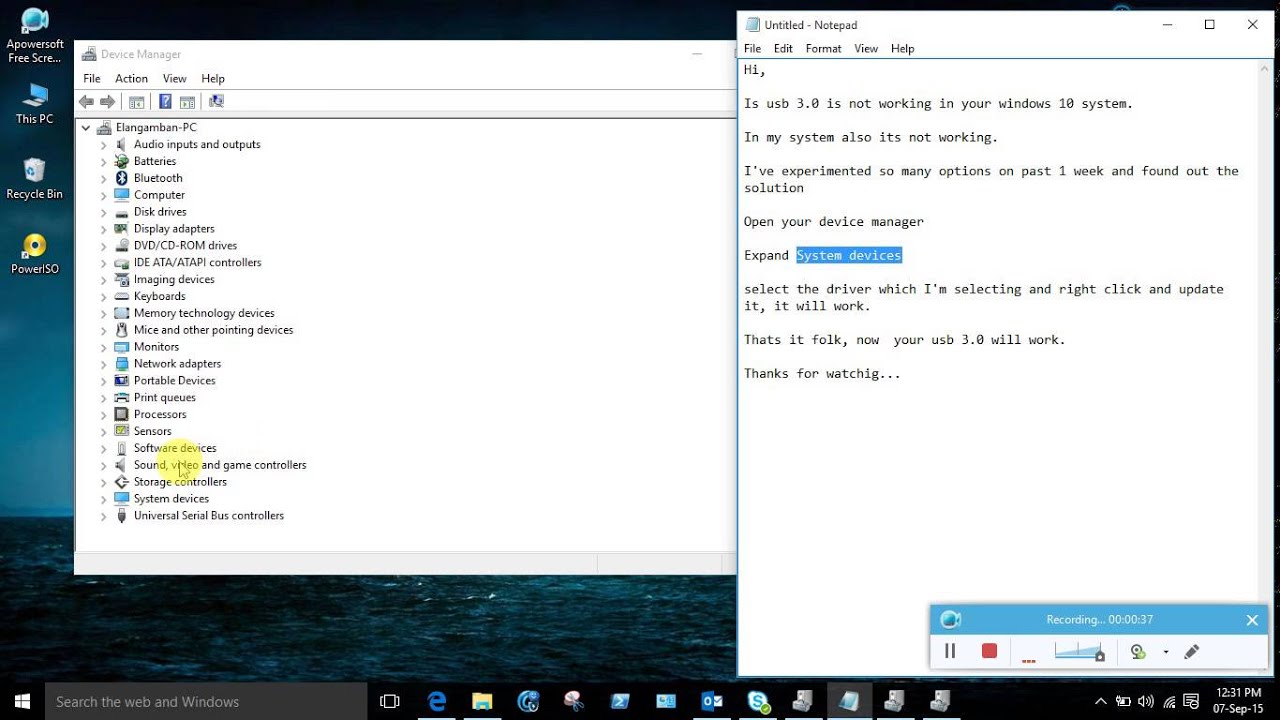Click the Imaging devices category icon

coord(122,279)
